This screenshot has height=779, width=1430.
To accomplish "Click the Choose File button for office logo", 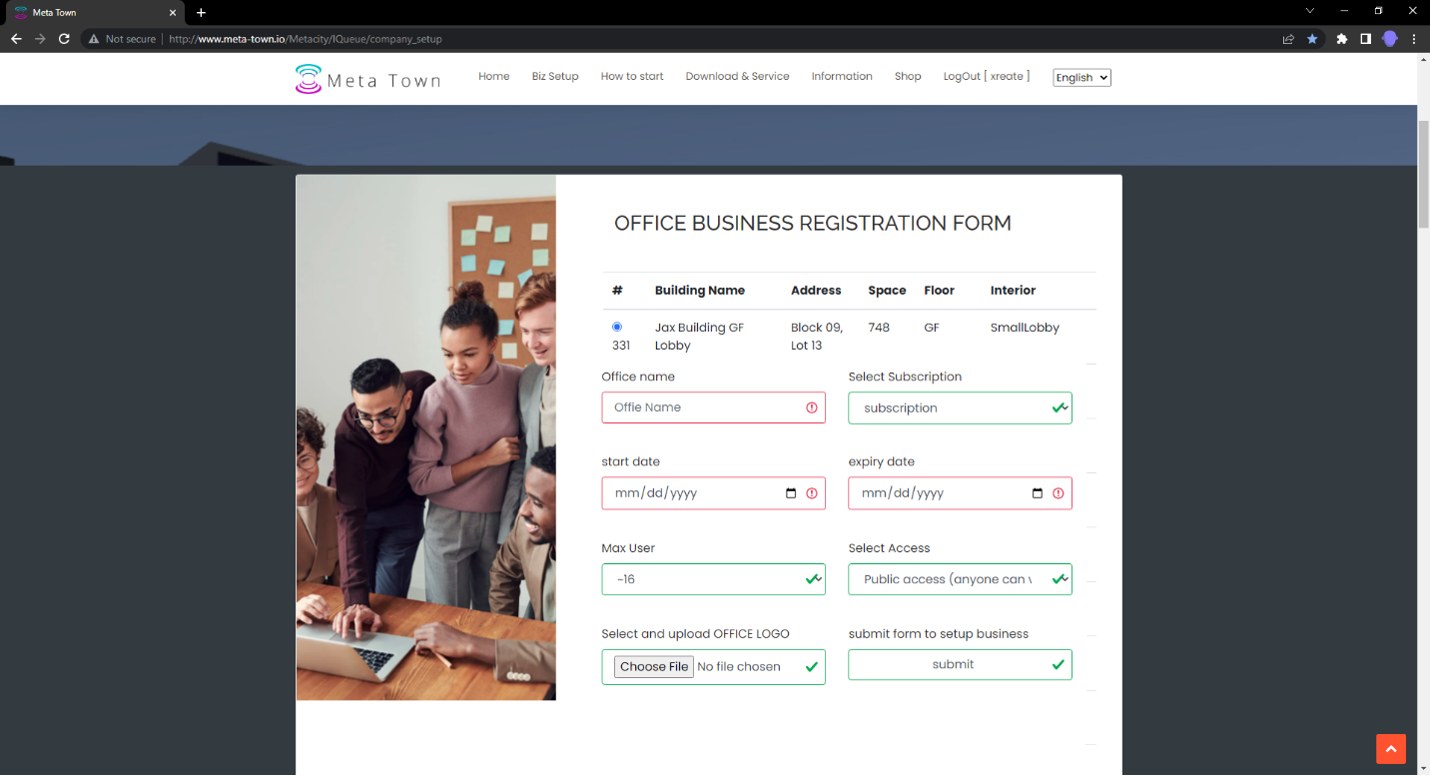I will coord(654,667).
